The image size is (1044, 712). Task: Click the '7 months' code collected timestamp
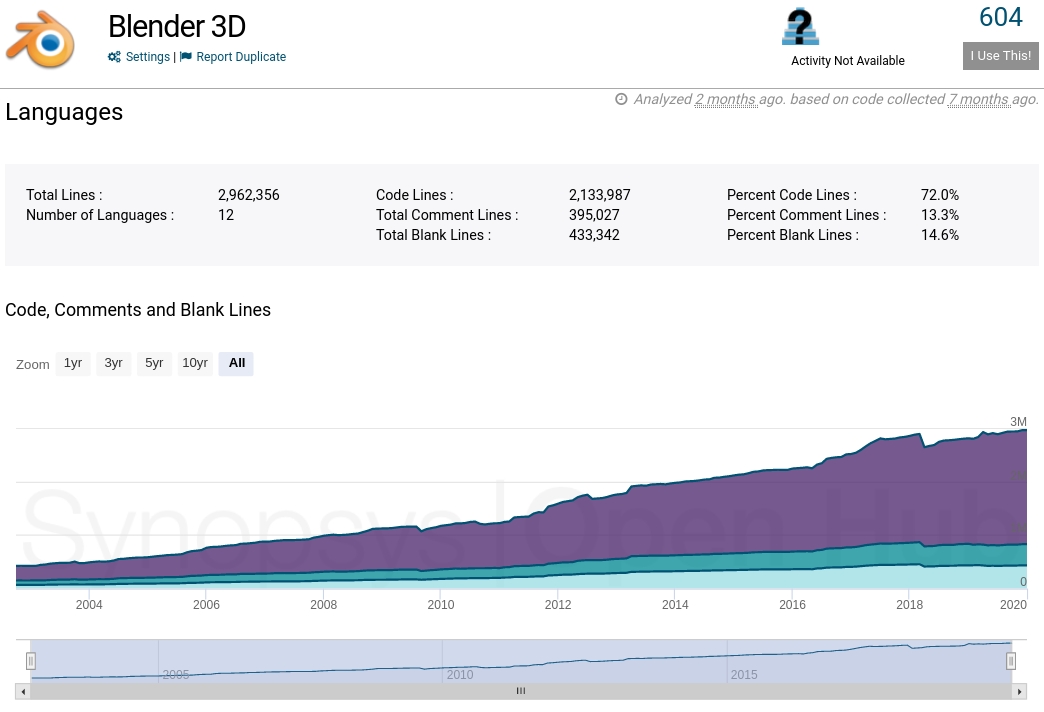coord(979,99)
